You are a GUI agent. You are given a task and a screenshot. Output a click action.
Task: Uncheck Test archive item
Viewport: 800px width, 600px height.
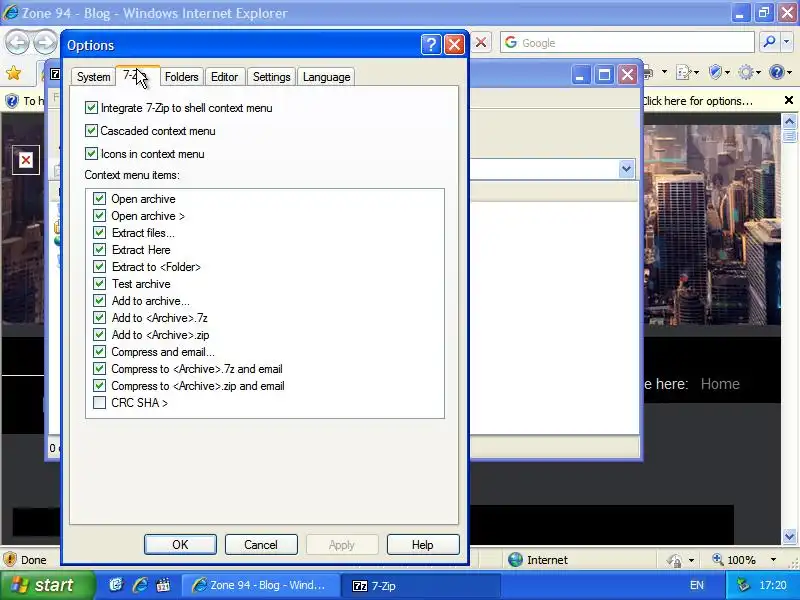[99, 284]
